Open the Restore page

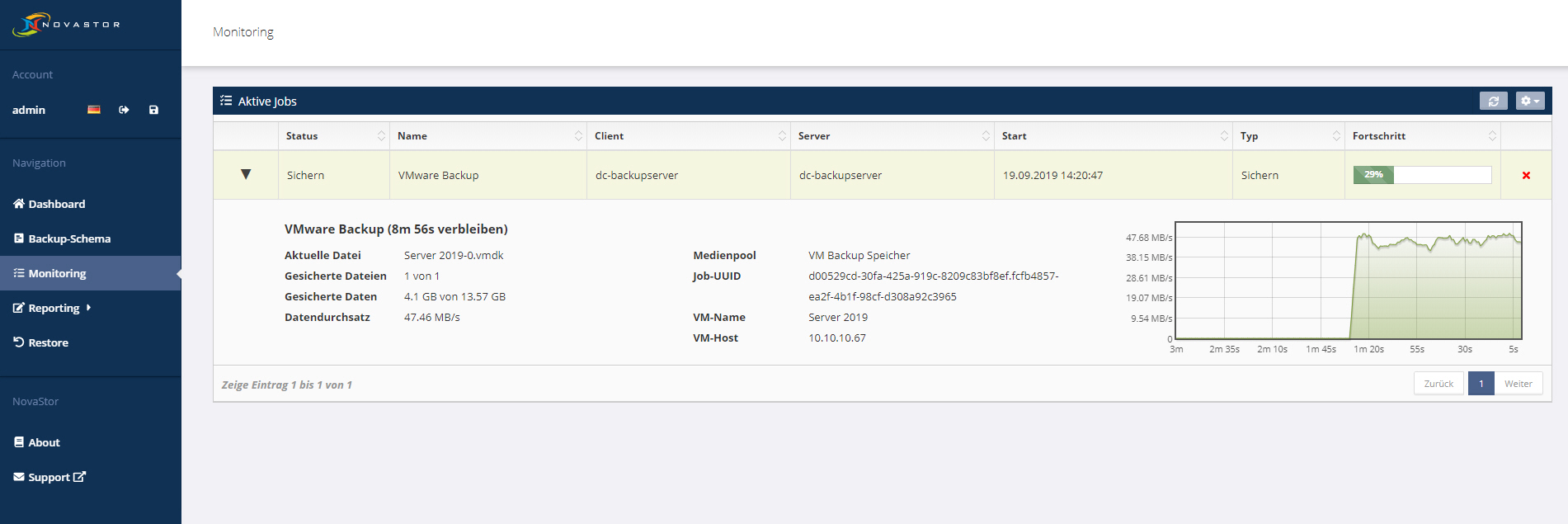(48, 342)
